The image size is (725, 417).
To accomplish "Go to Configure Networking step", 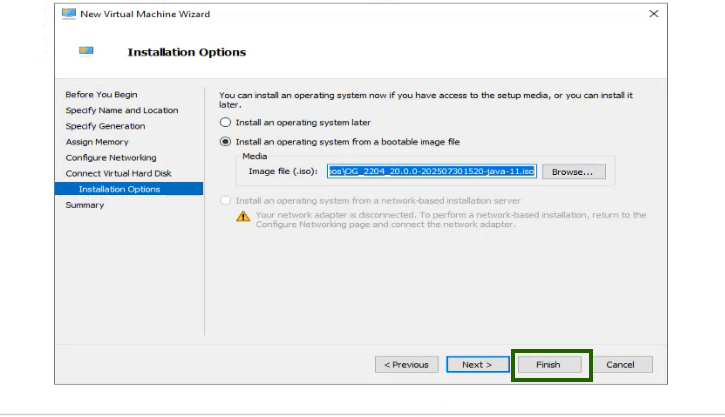I will (111, 158).
